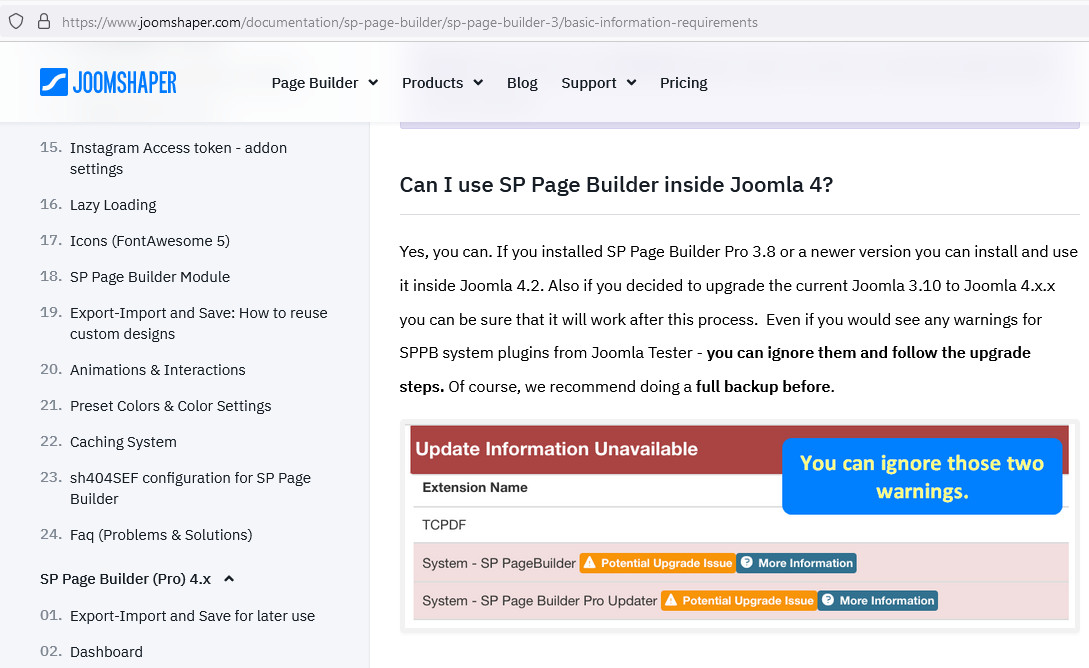1089x668 pixels.
Task: Open the Pricing page
Action: point(683,83)
